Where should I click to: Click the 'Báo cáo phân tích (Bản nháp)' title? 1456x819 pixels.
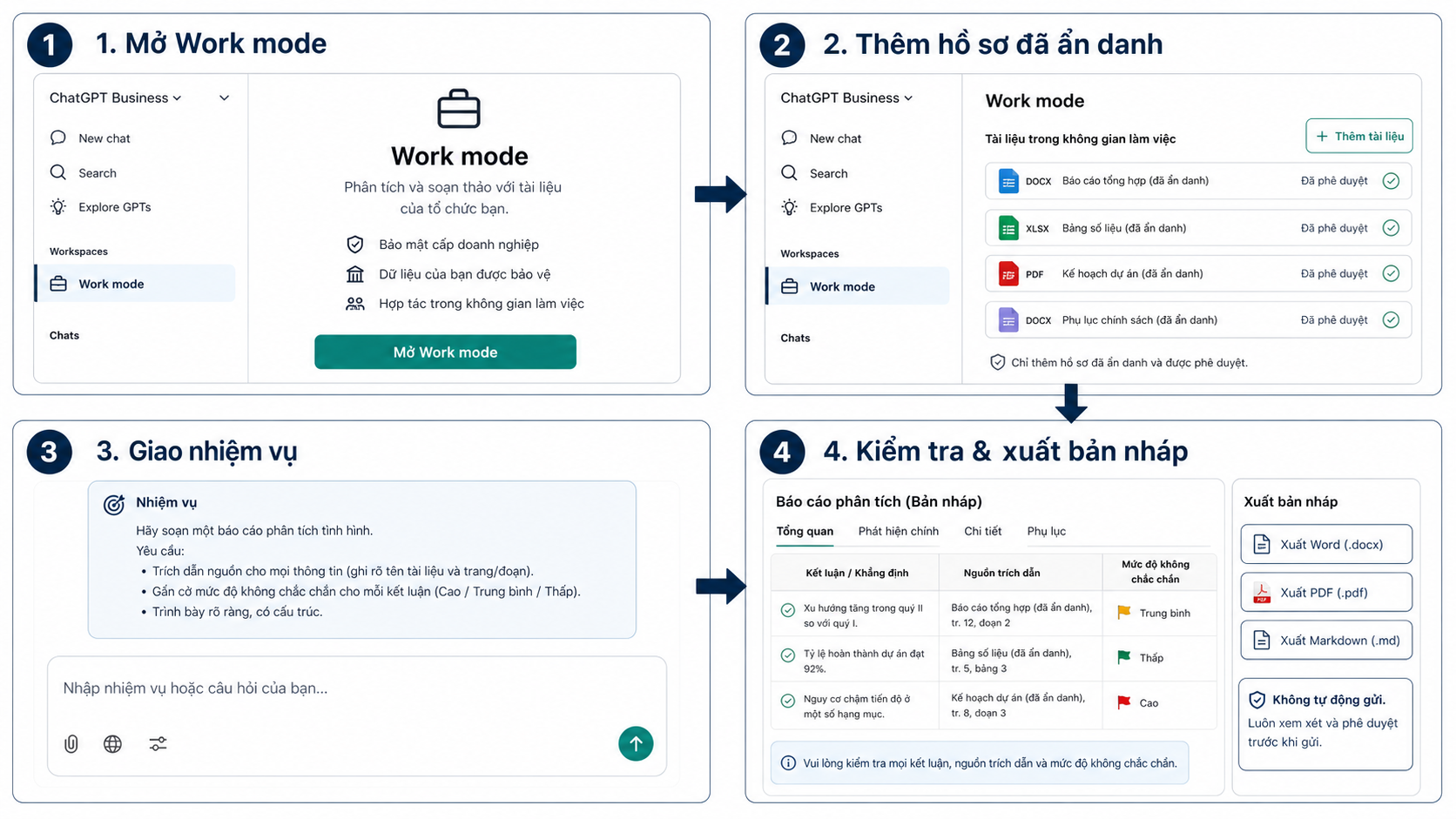pyautogui.click(x=879, y=501)
